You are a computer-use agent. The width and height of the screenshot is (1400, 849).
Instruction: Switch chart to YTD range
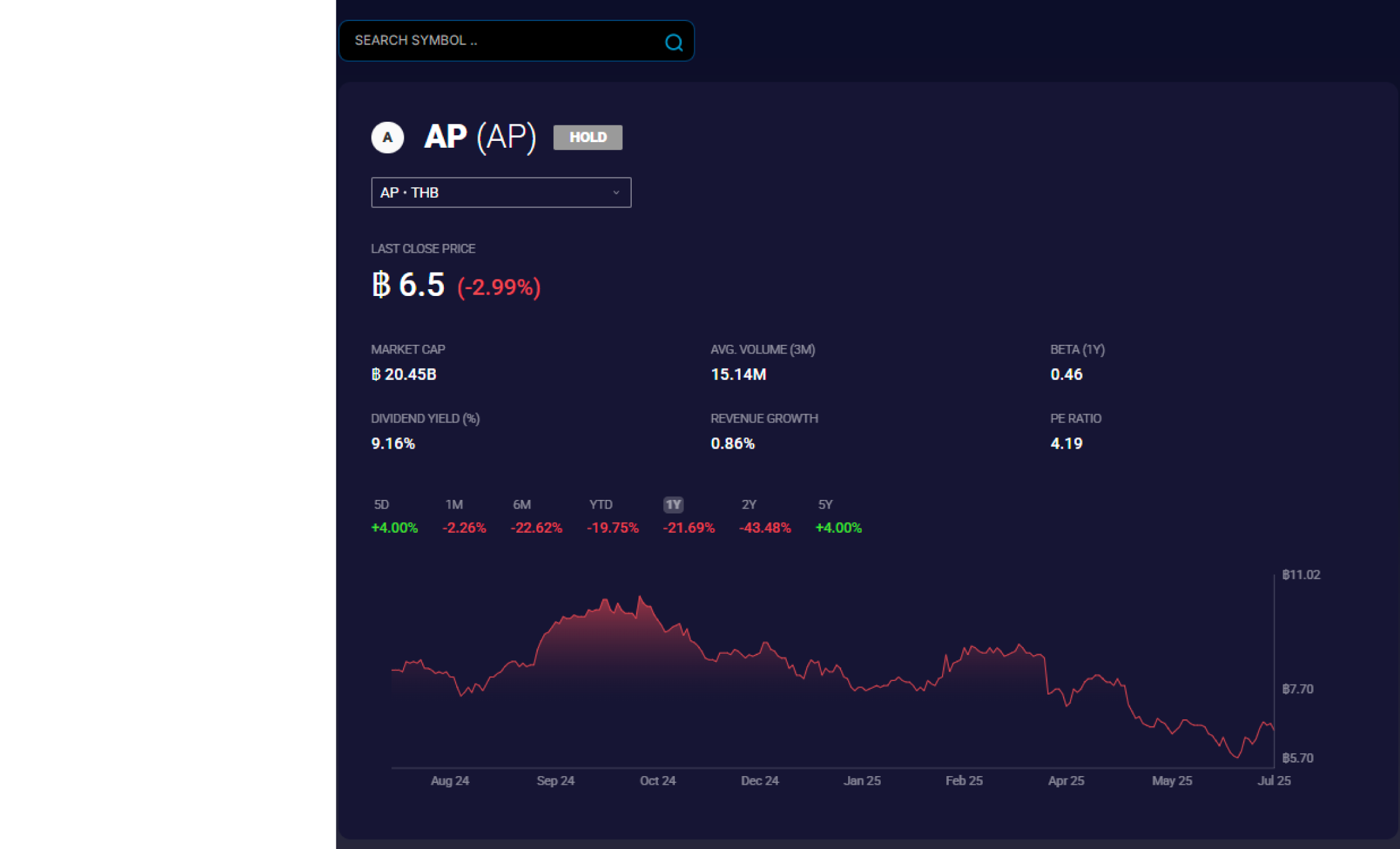coord(600,505)
